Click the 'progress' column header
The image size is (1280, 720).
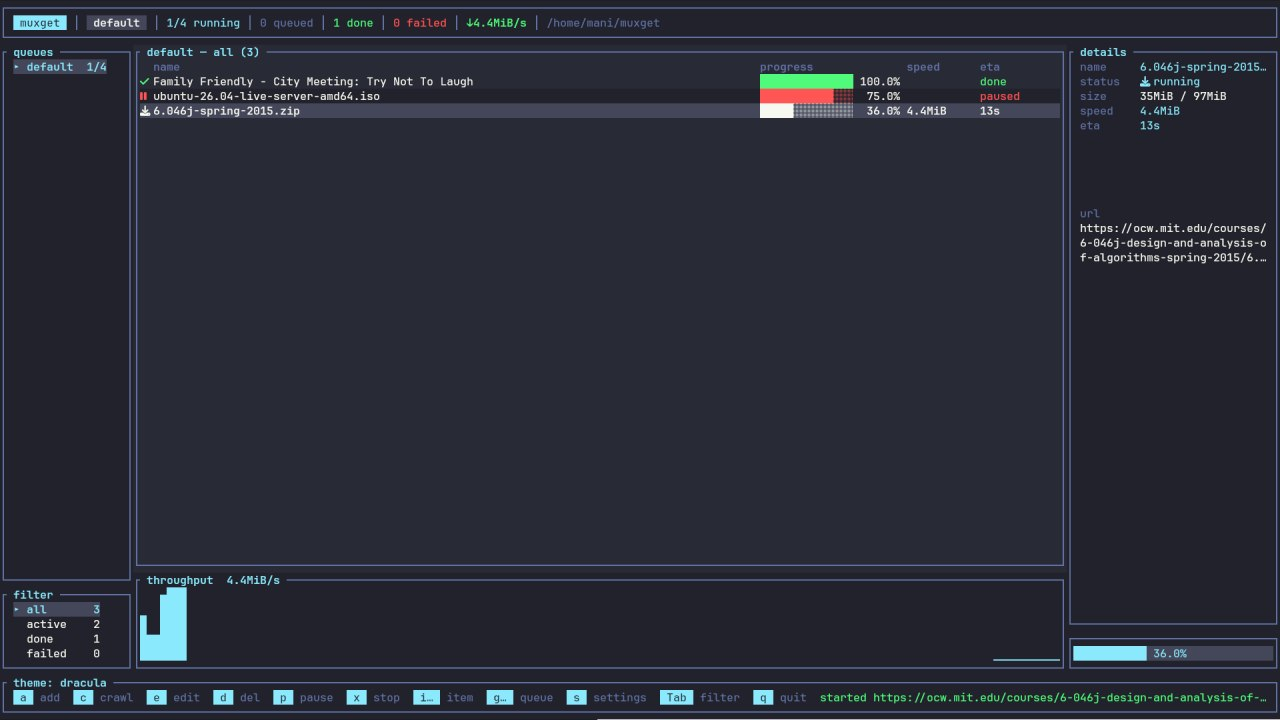786,67
